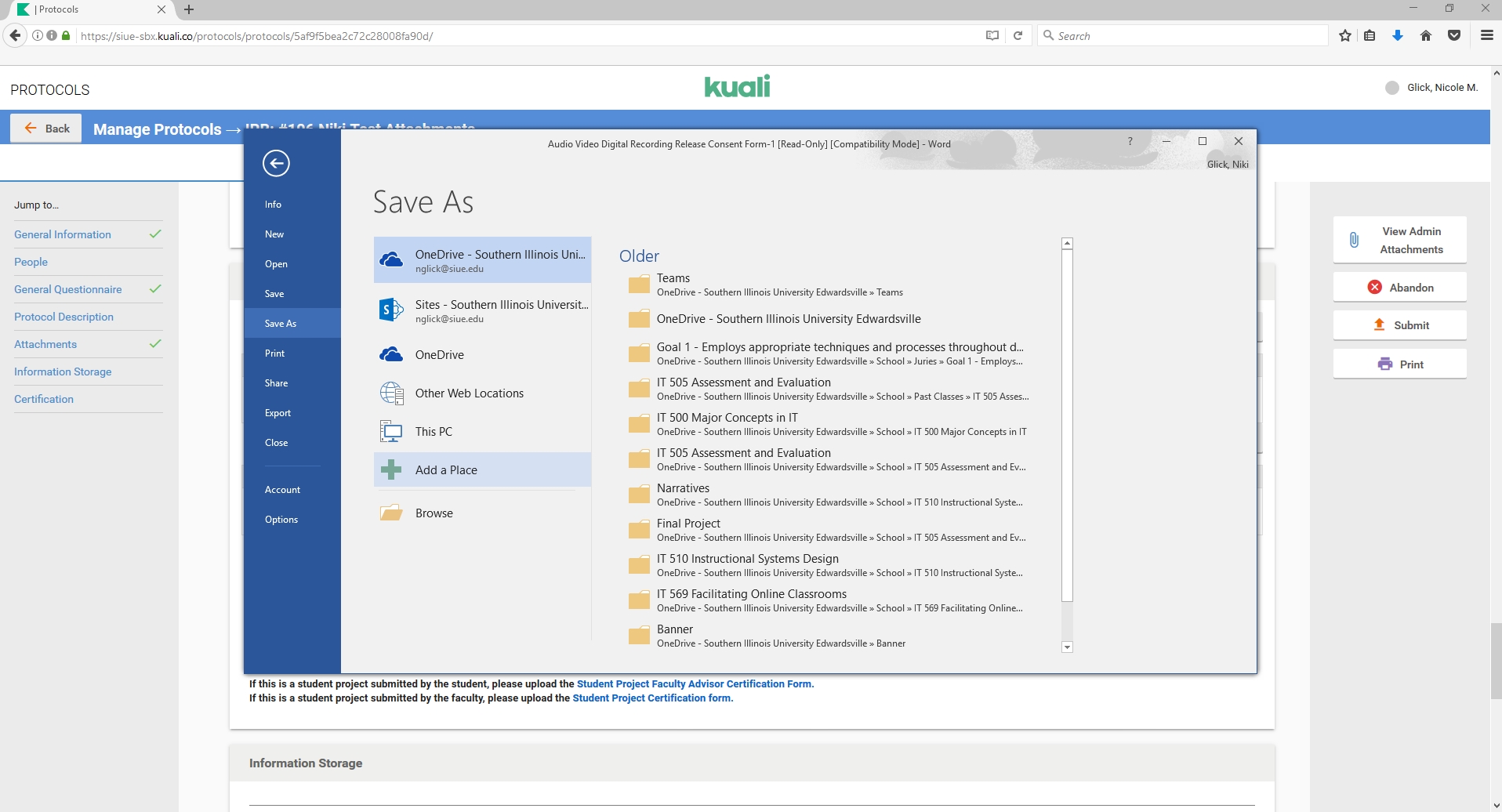Click the personal OneDrive cloud icon

(390, 355)
